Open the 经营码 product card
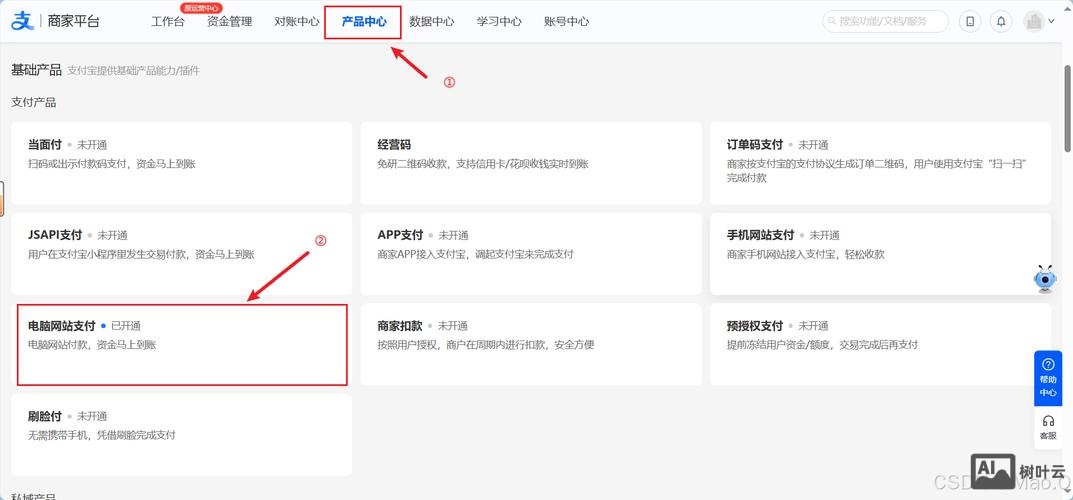The height and width of the screenshot is (500, 1073). 531,163
